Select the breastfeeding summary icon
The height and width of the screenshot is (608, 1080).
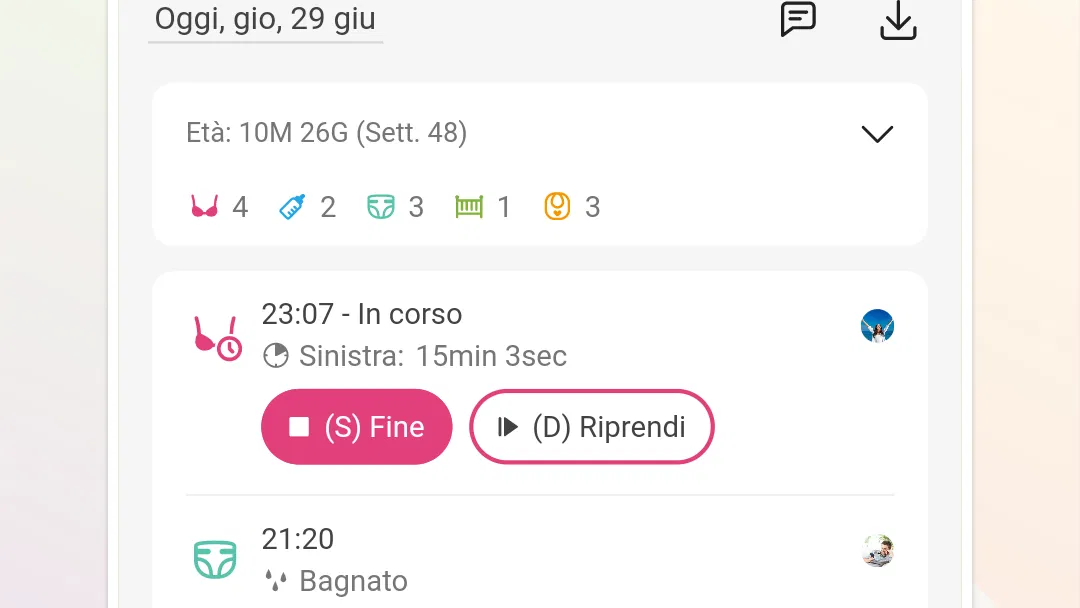[x=205, y=207]
